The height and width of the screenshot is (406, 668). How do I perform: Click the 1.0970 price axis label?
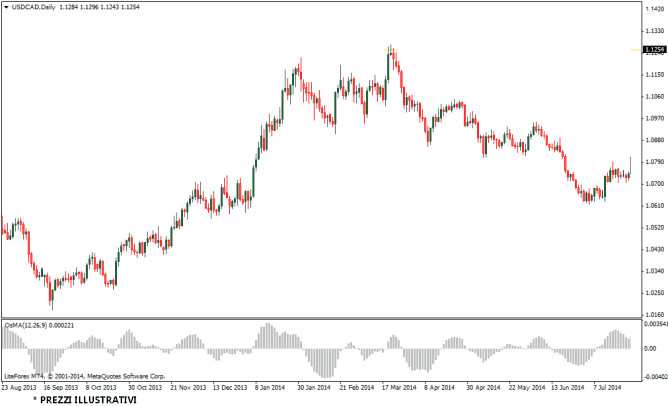pos(656,118)
